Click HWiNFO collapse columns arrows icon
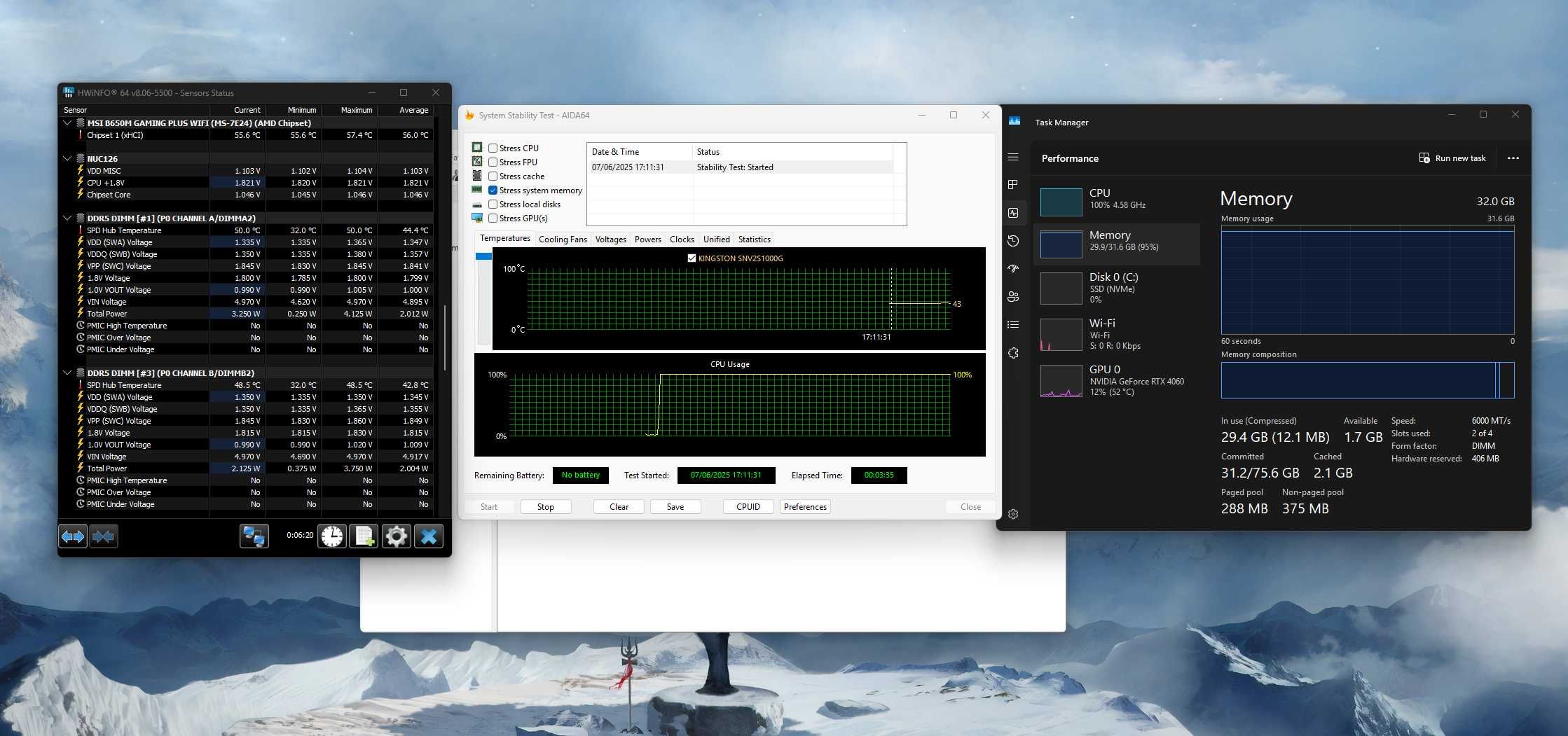1568x736 pixels. pyautogui.click(x=103, y=536)
